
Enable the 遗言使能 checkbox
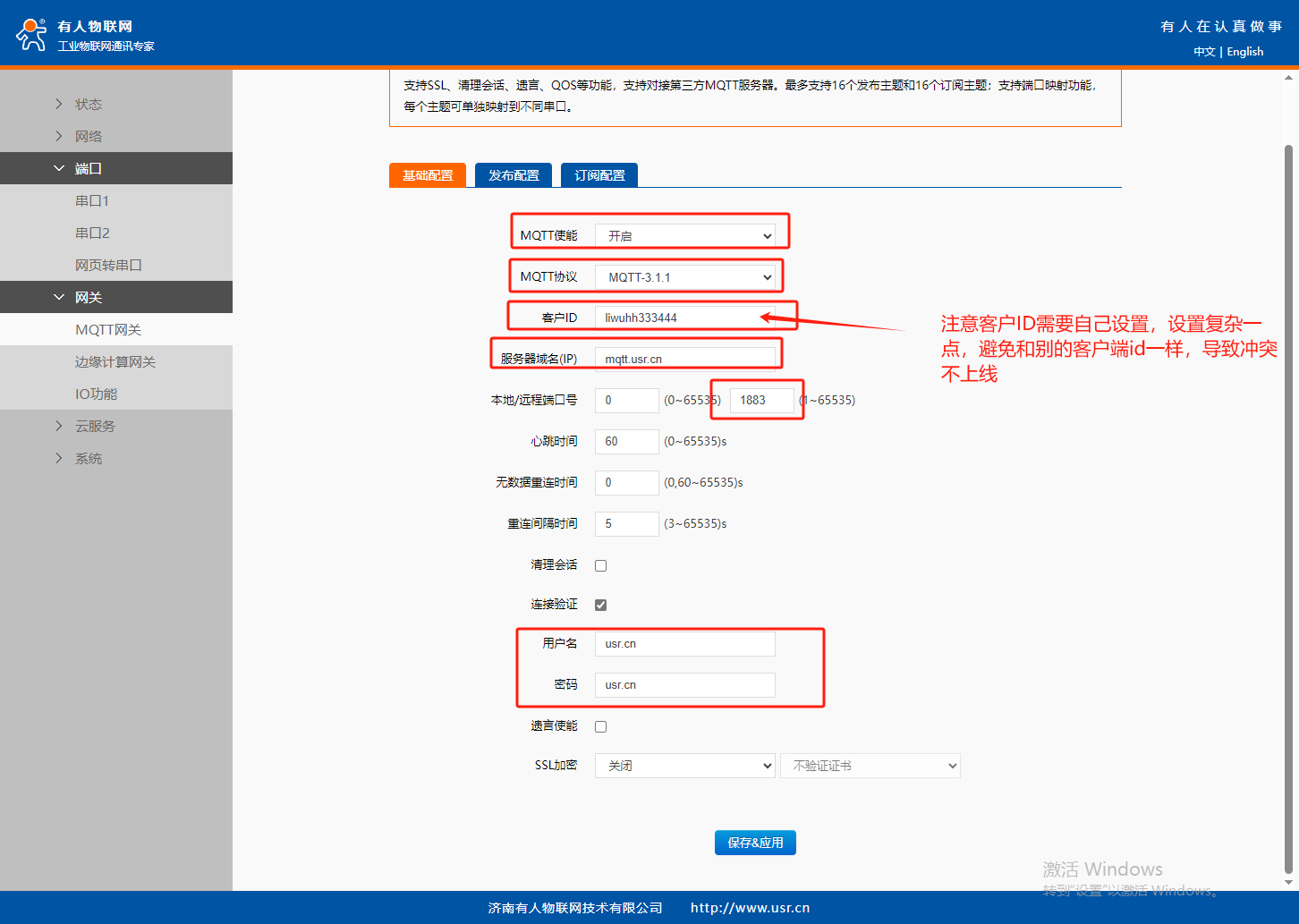tap(601, 726)
